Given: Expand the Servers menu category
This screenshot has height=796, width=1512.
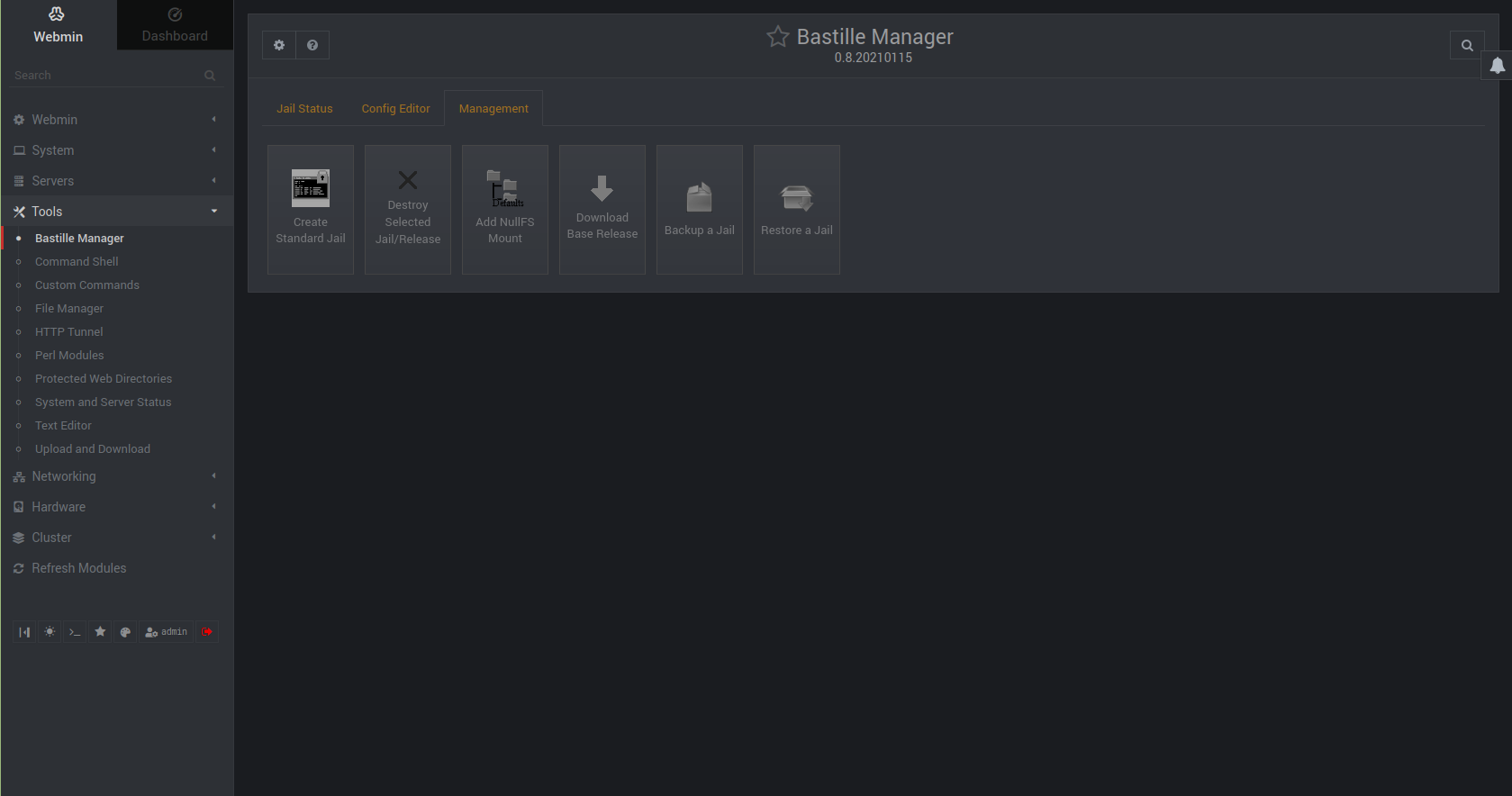Looking at the screenshot, I should (x=116, y=181).
